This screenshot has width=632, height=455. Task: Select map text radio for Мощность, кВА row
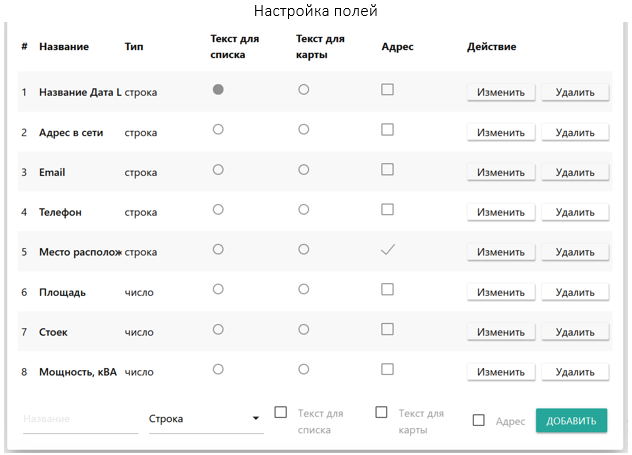303,369
